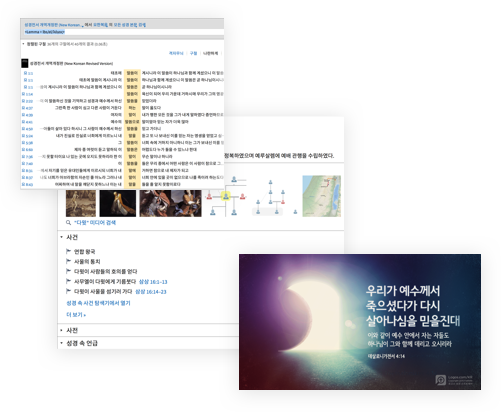Expand the second 사건 section
Screen dimensions: 501x412
point(61,330)
